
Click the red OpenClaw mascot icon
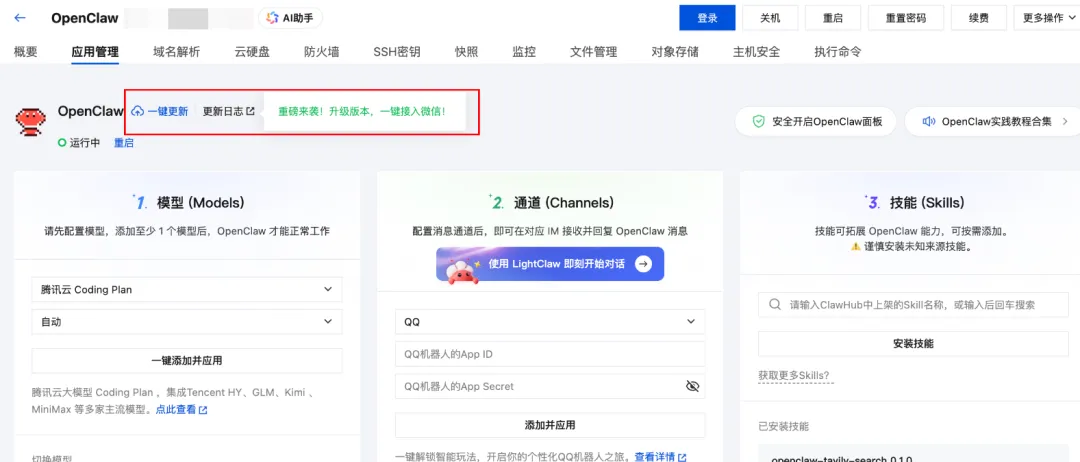pyautogui.click(x=31, y=120)
